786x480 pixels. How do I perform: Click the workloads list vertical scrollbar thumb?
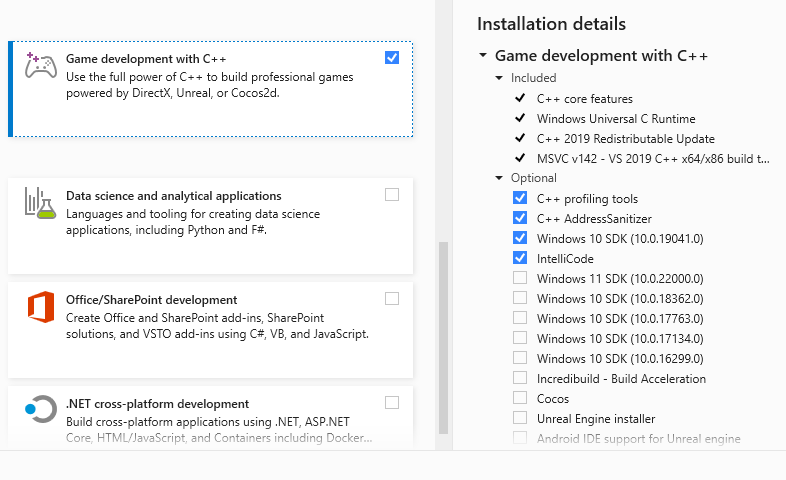point(443,338)
